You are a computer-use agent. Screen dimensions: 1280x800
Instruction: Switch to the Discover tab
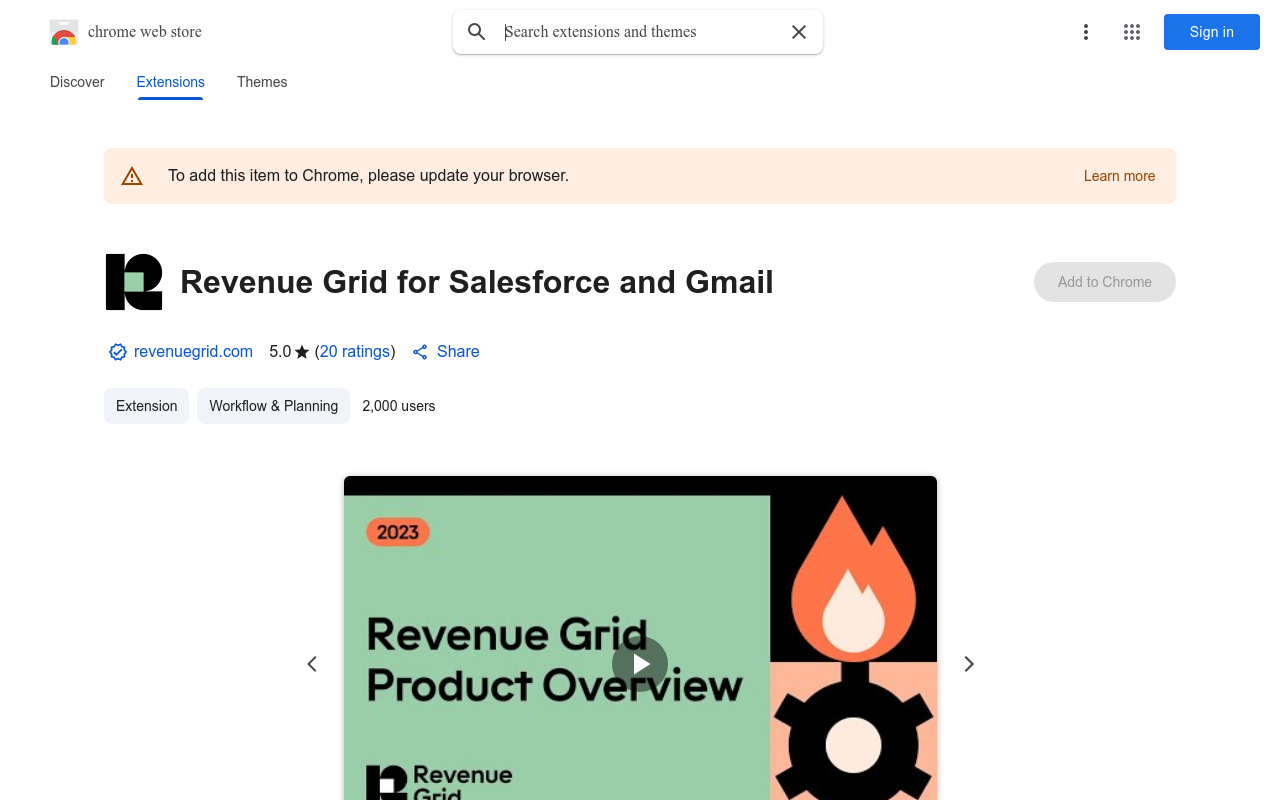click(x=77, y=82)
